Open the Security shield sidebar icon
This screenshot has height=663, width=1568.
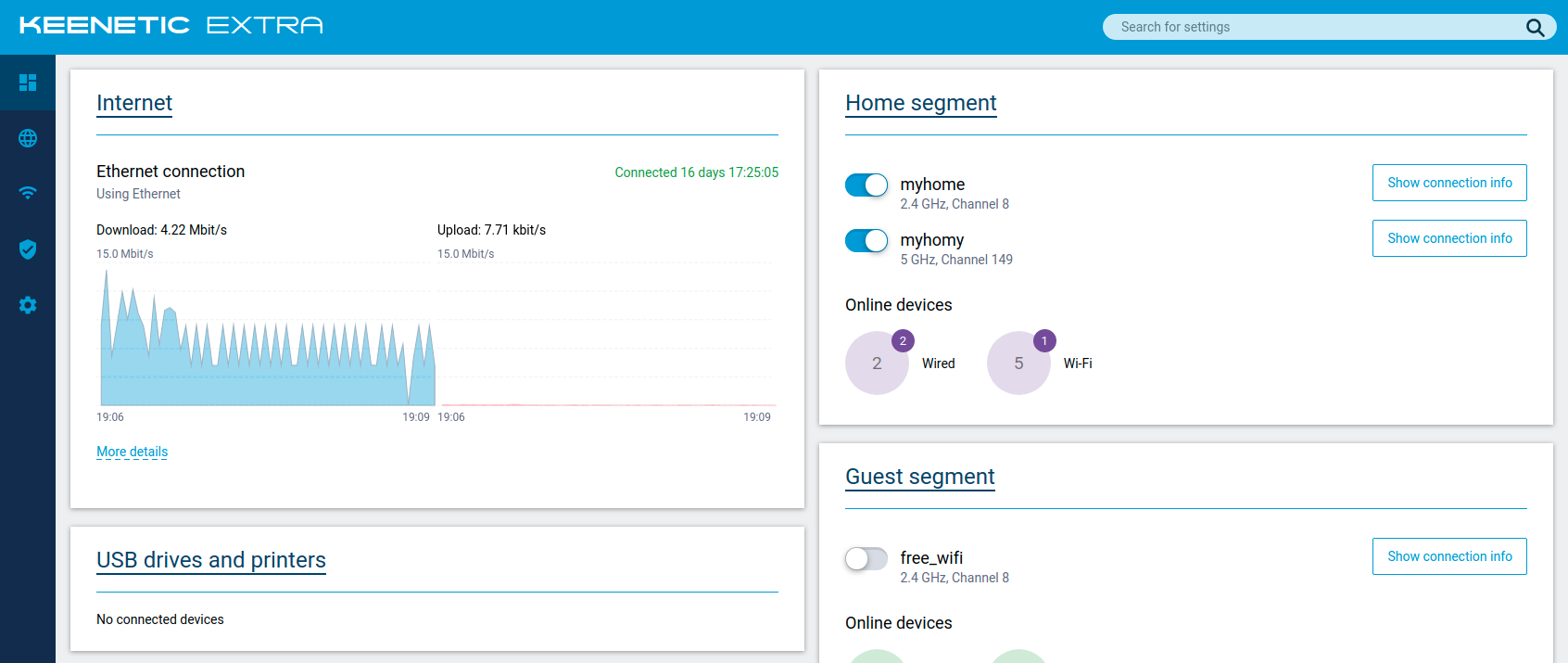click(28, 249)
